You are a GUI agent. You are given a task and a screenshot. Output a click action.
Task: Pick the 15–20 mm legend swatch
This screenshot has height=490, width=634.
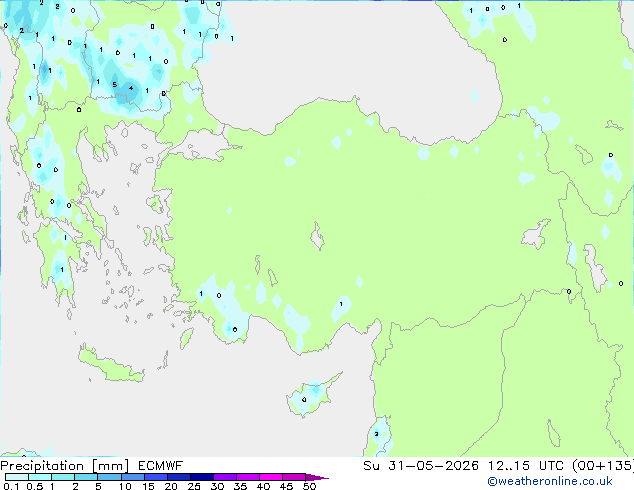pos(156,477)
